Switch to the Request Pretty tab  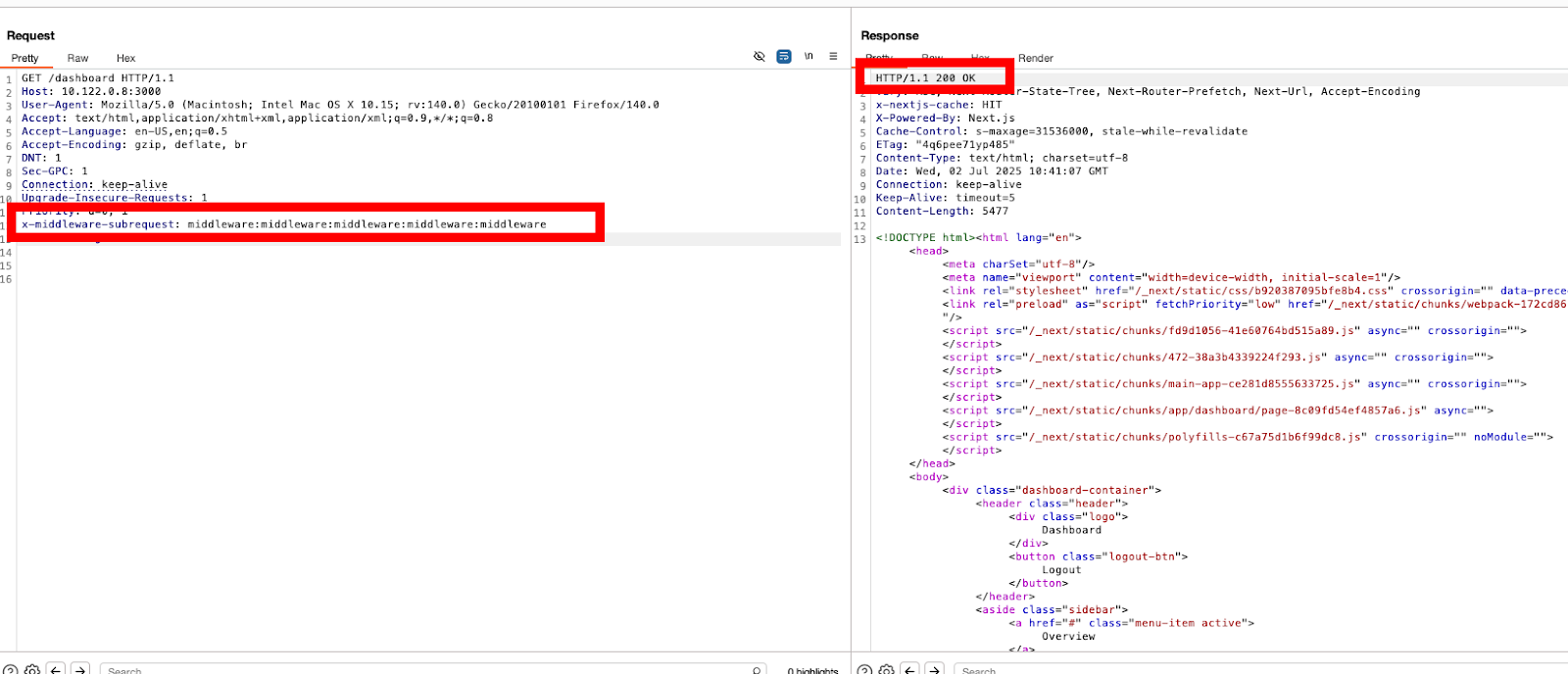[x=25, y=59]
